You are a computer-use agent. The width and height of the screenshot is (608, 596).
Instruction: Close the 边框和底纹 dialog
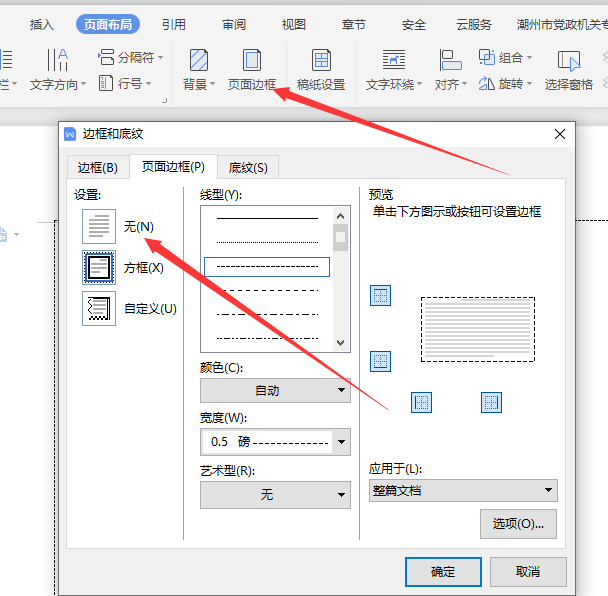pos(560,134)
